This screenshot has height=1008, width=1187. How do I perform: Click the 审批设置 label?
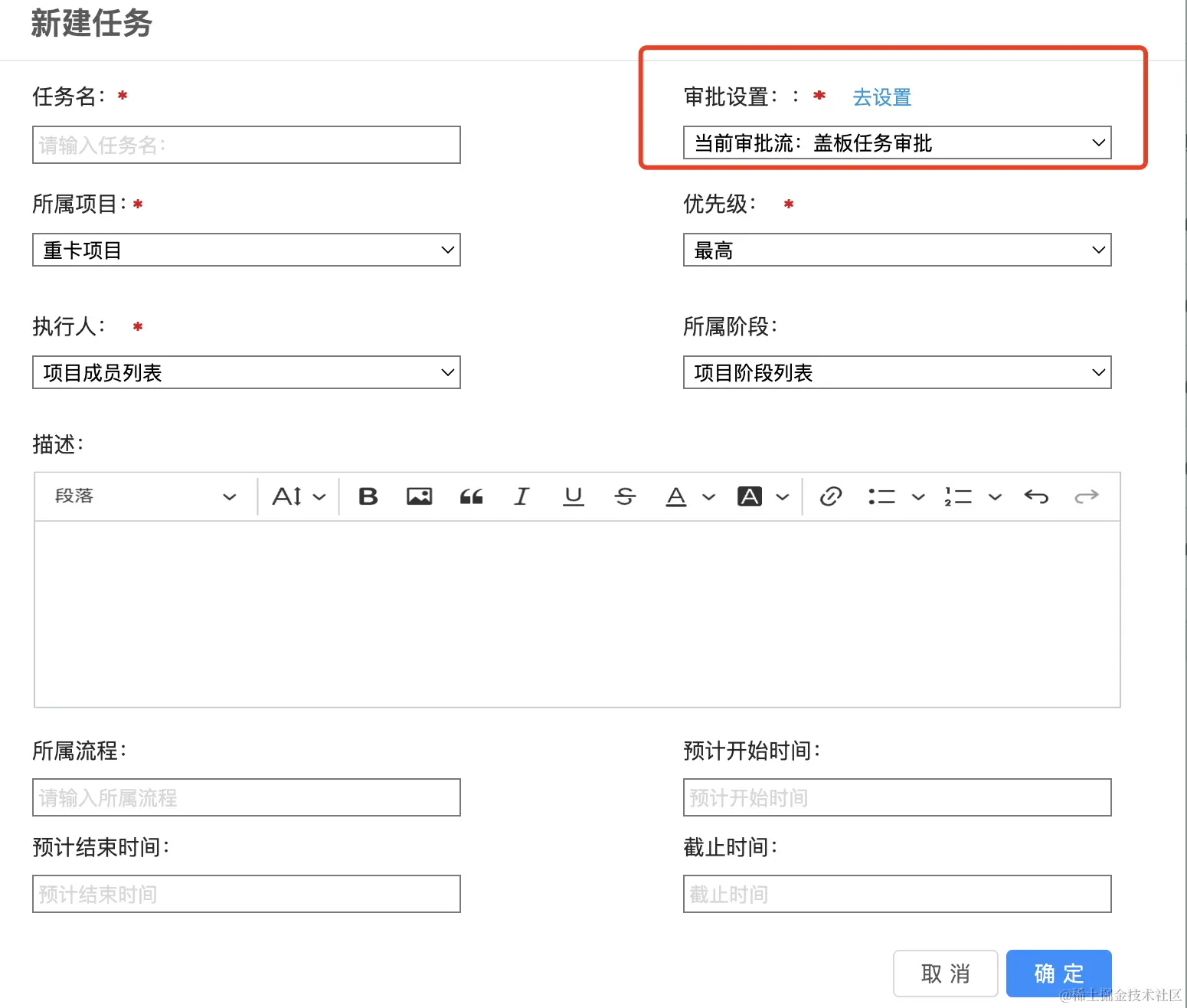point(731,97)
